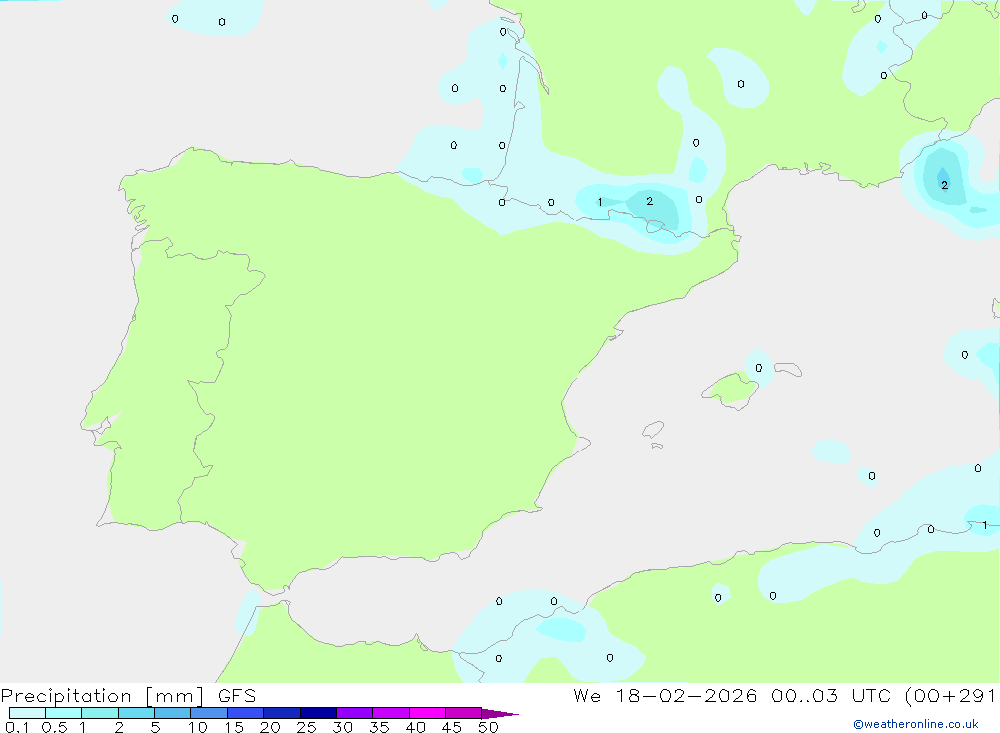Click the Menorca island outline on the map
Image resolution: width=1000 pixels, height=733 pixels.
[788, 369]
